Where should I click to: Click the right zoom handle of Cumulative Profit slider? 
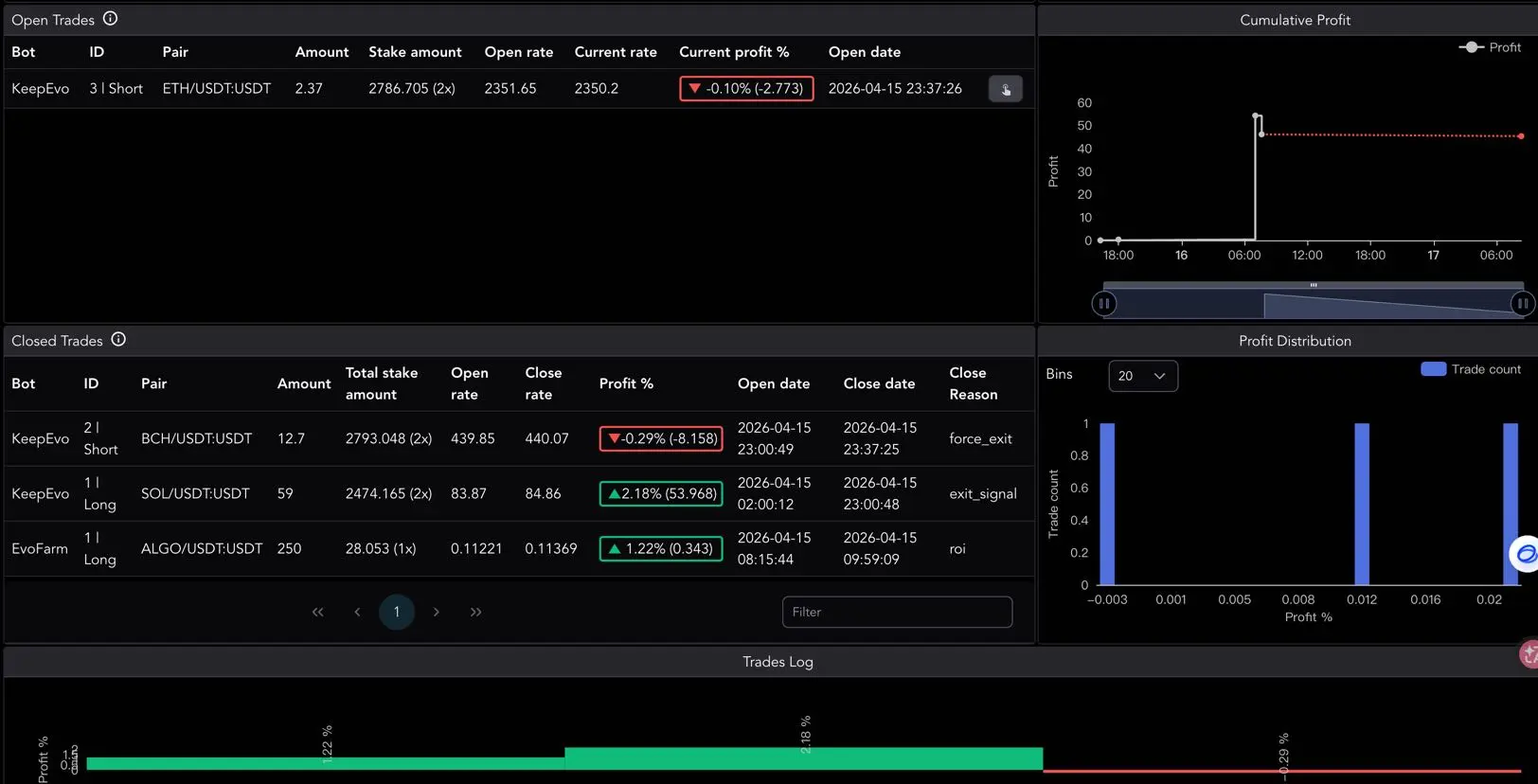(1521, 304)
